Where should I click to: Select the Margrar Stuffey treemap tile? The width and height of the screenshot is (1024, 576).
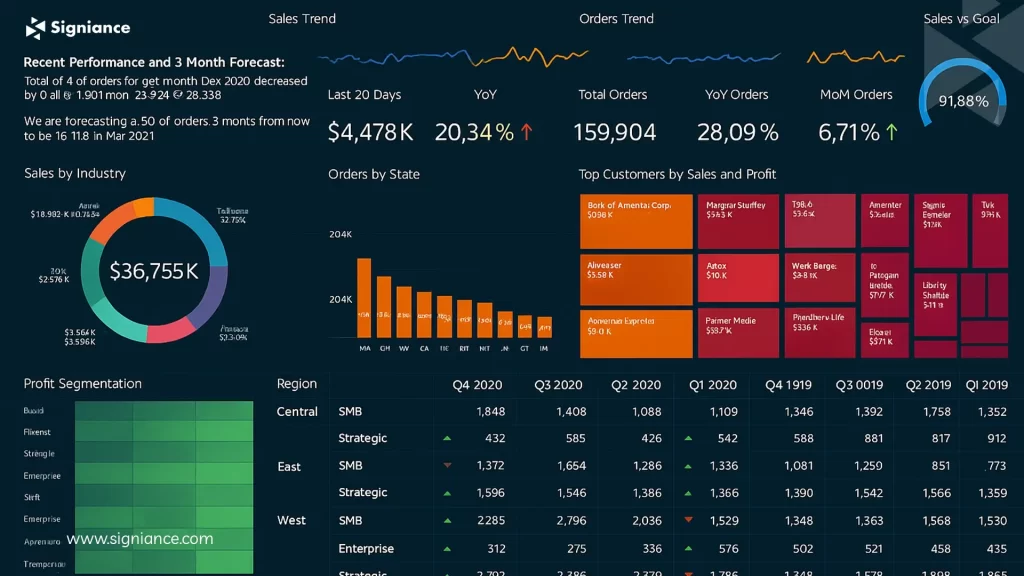pos(738,221)
